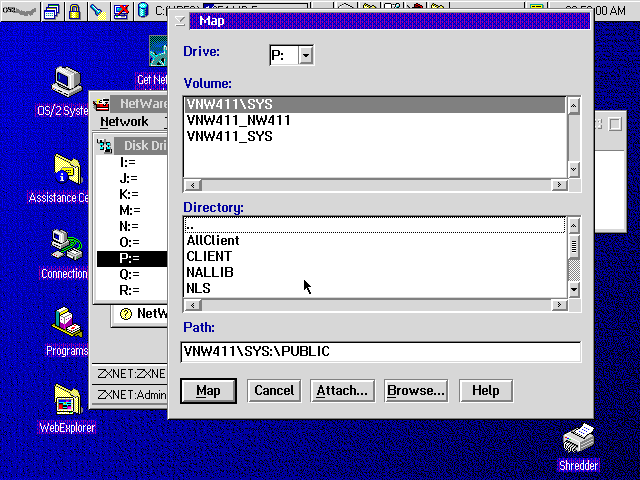Select the NLS directory

point(375,288)
